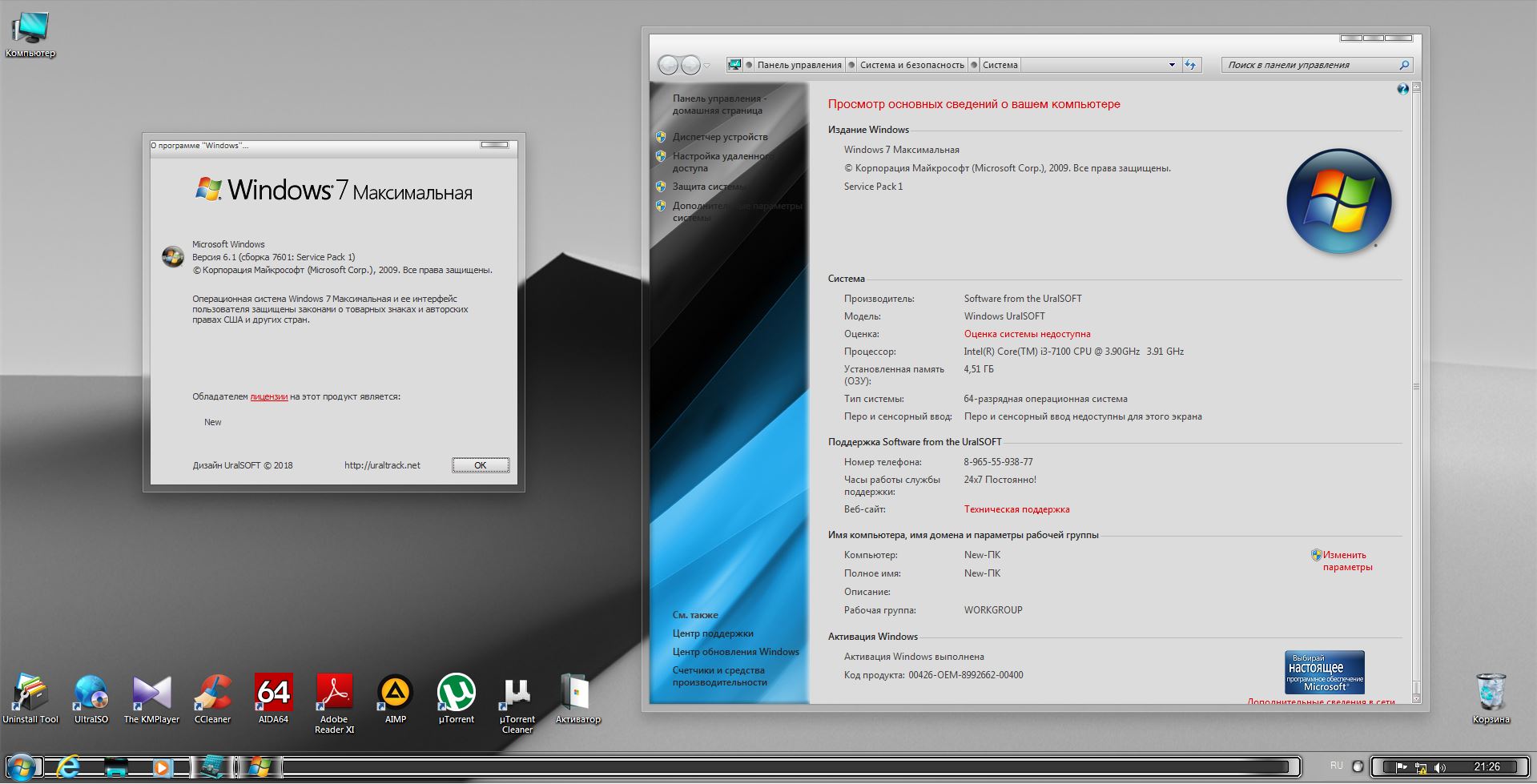Click the System window vertical scrollbar
Screen dimensions: 1537x784
click(1416, 393)
